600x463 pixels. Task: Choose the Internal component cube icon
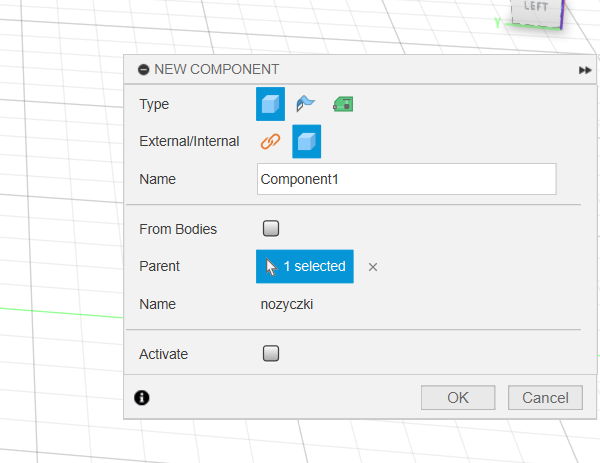pyautogui.click(x=306, y=142)
